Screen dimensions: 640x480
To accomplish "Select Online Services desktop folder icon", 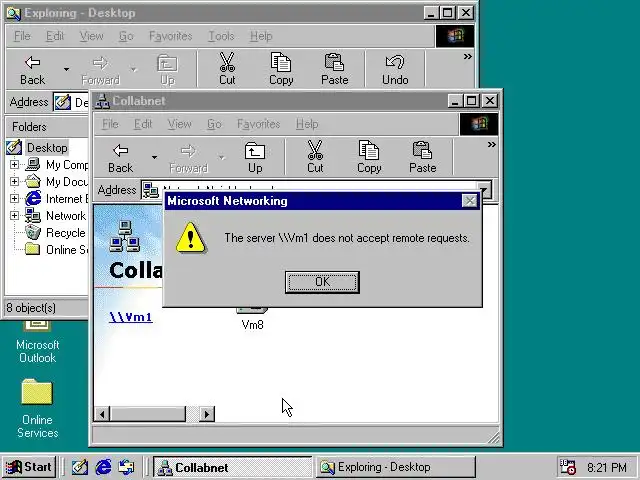I will [37, 408].
